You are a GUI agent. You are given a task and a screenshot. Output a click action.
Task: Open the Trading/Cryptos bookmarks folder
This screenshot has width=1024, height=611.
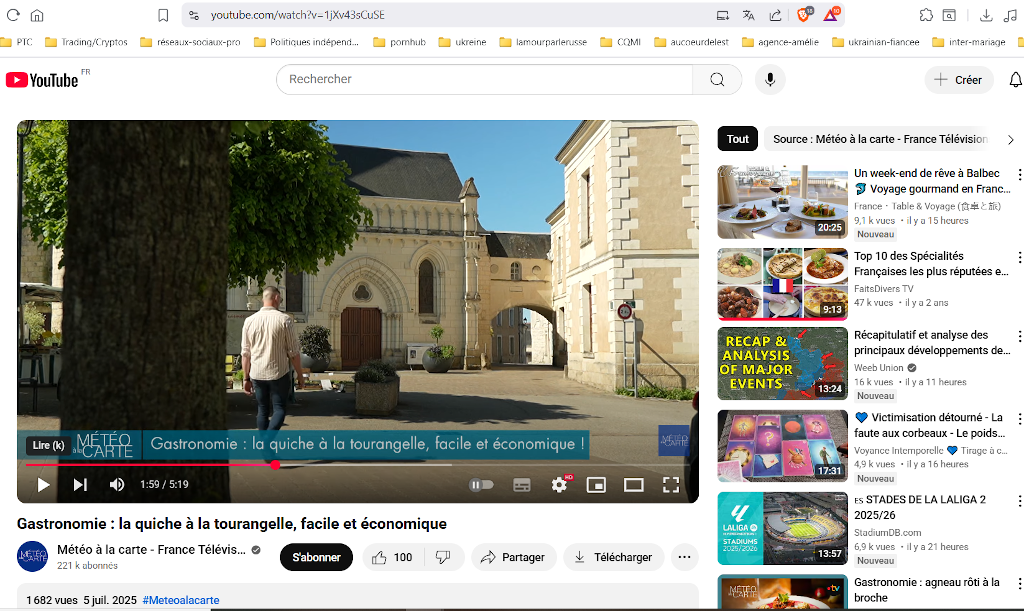tap(86, 42)
